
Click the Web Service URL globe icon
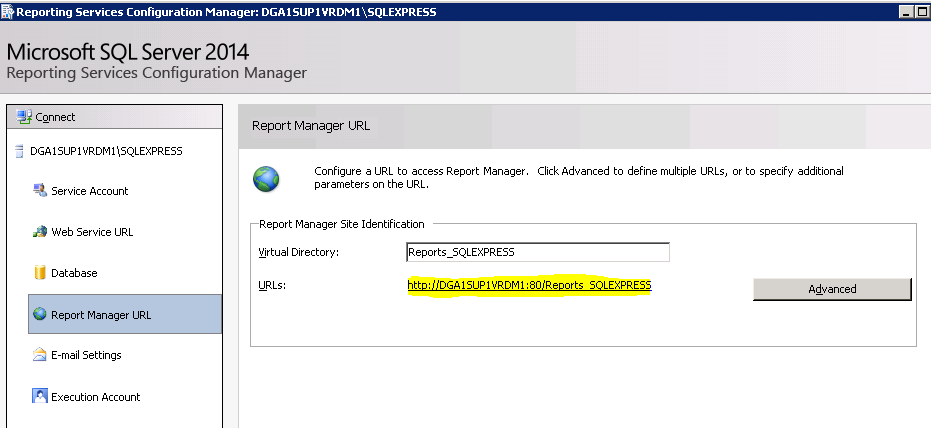(40, 232)
